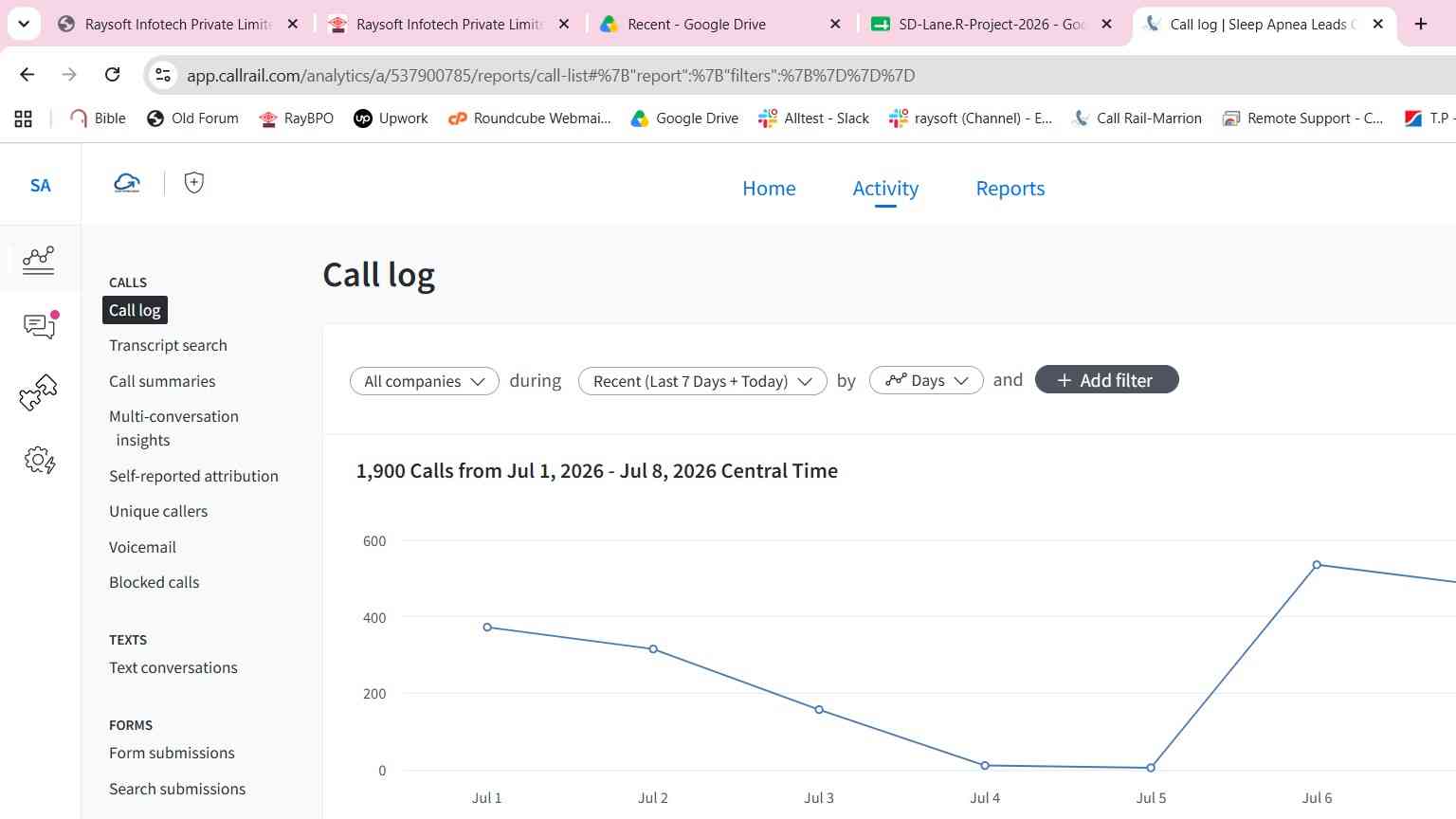Viewport: 1456px width, 819px height.
Task: Click the Add filter button
Action: click(1107, 380)
